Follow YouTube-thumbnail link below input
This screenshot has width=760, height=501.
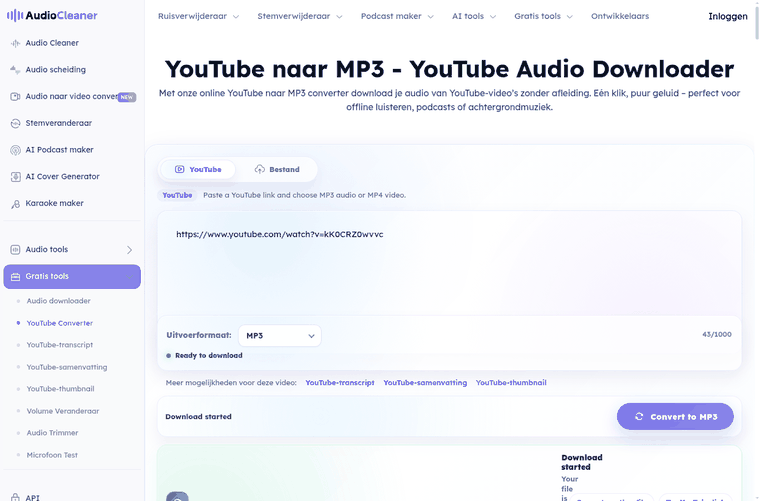pyautogui.click(x=511, y=383)
